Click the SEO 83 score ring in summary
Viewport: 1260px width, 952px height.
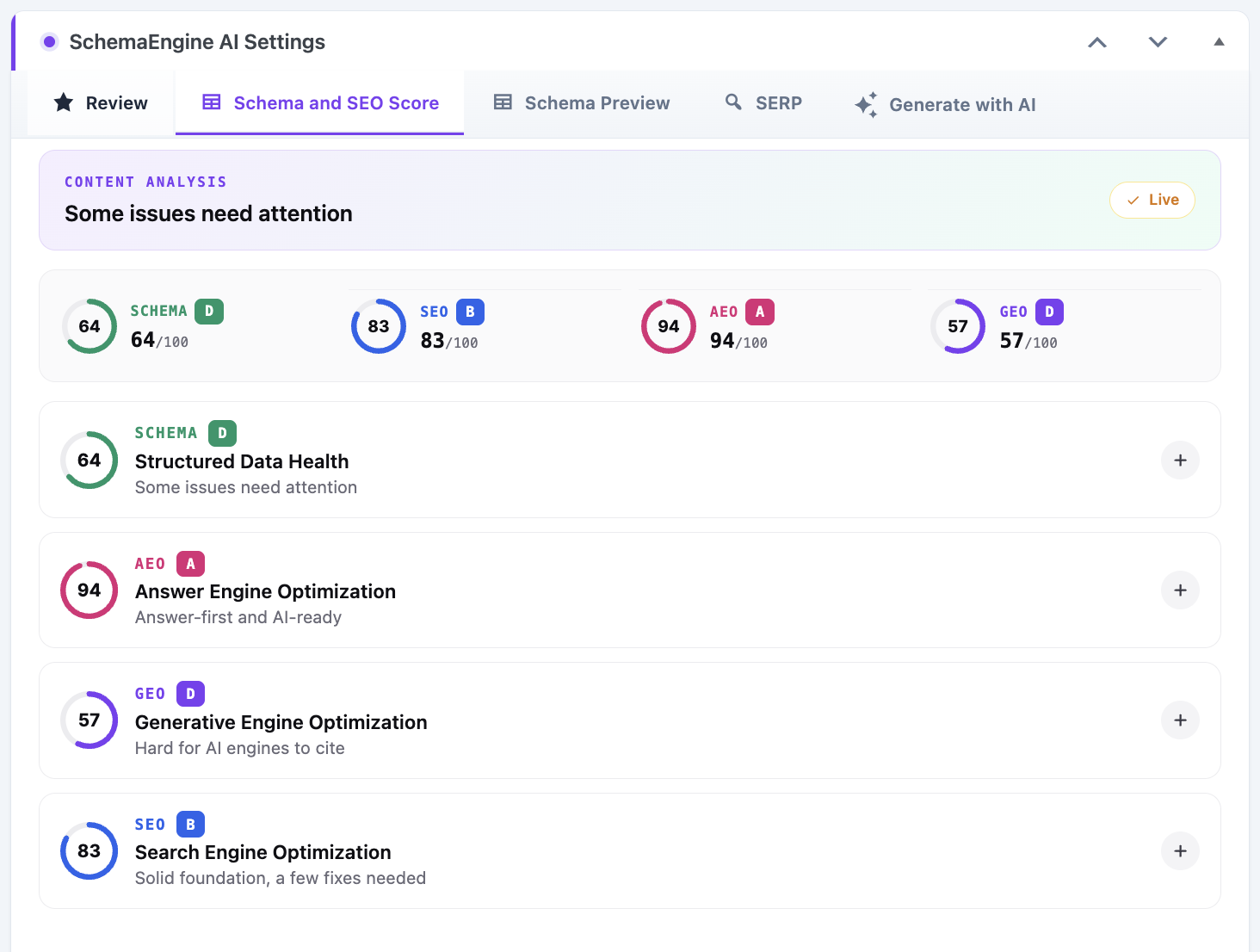click(x=379, y=326)
